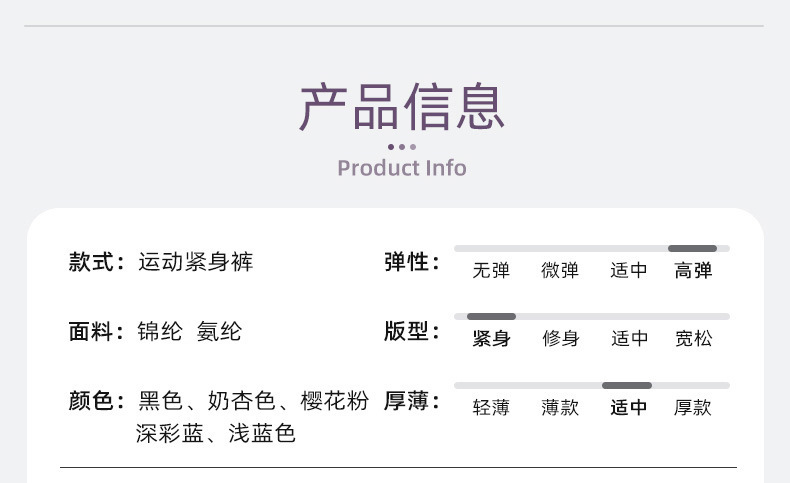Screen dimensions: 790x483
Task: Click the elasticity slider dark handle
Action: click(692, 248)
